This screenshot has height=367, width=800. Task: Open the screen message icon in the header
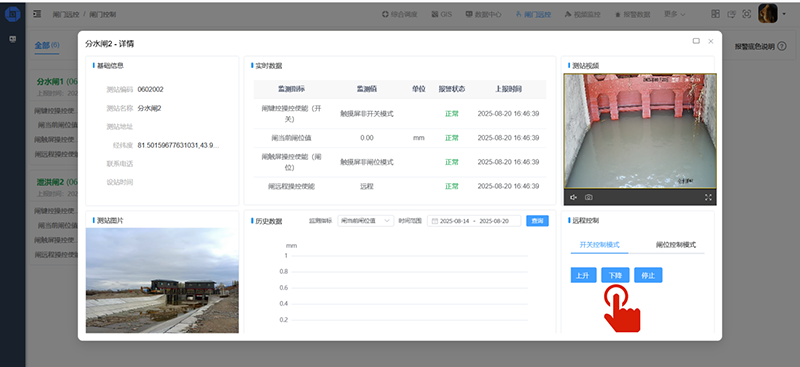(x=731, y=14)
